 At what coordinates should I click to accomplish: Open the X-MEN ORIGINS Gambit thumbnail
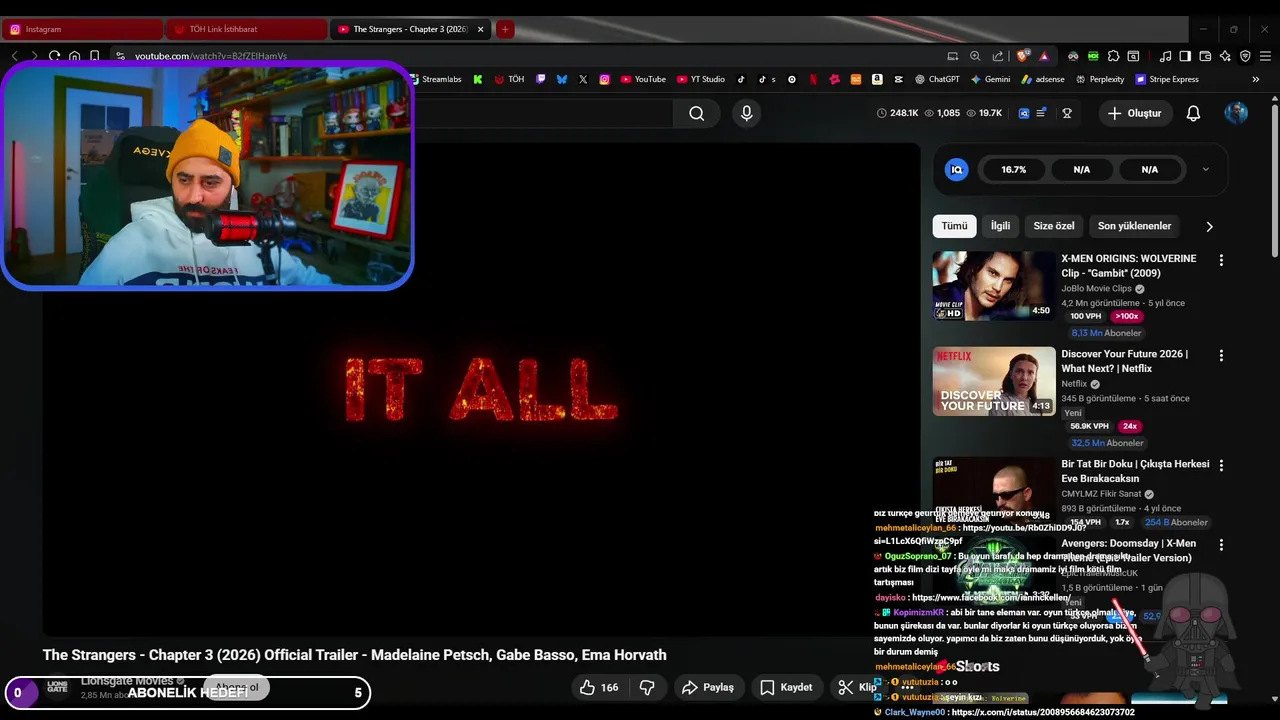click(994, 286)
